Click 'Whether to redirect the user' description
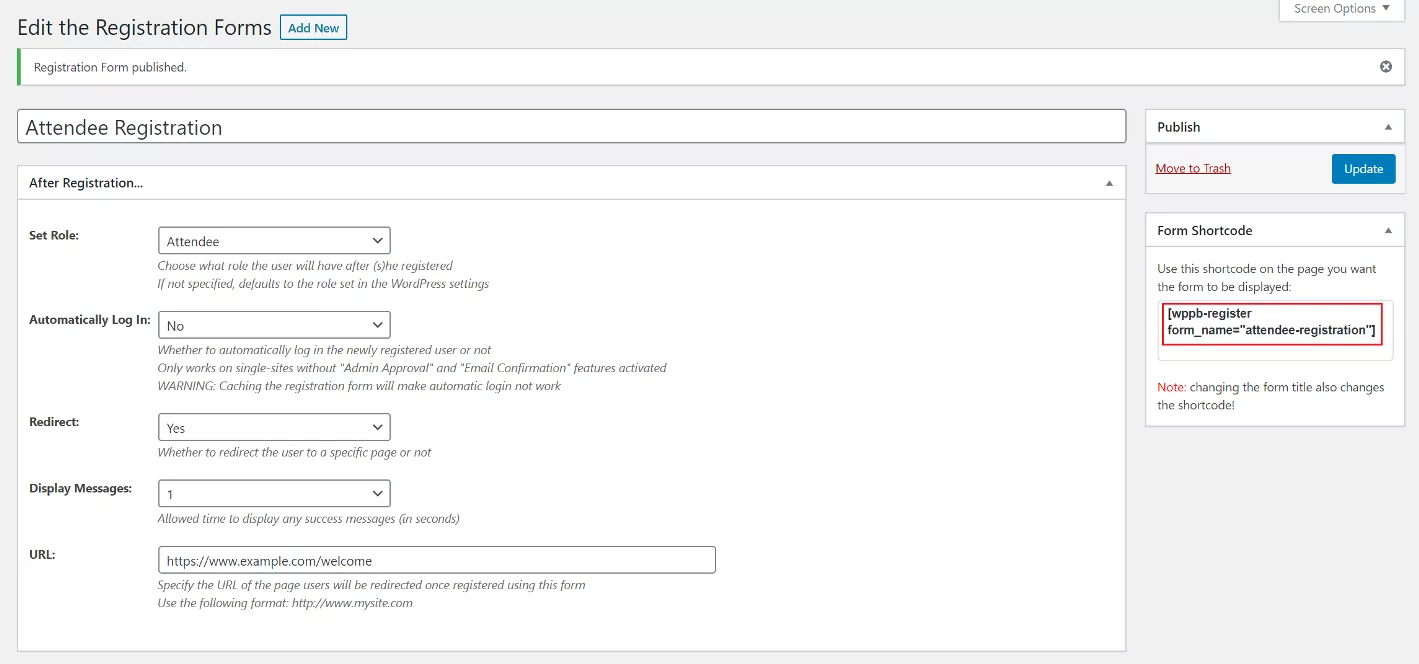The image size is (1419, 664). point(295,452)
